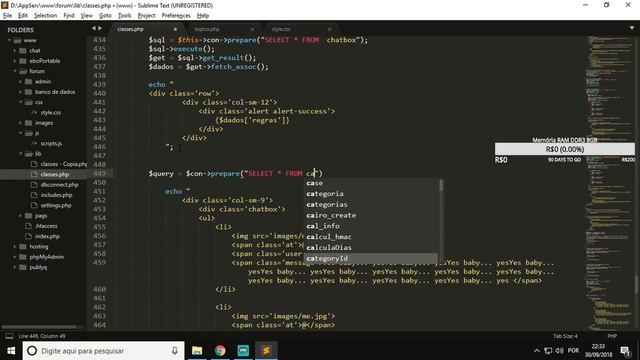640x360 pixels.
Task: Open settings.php in the sidebar
Action: 56,205
